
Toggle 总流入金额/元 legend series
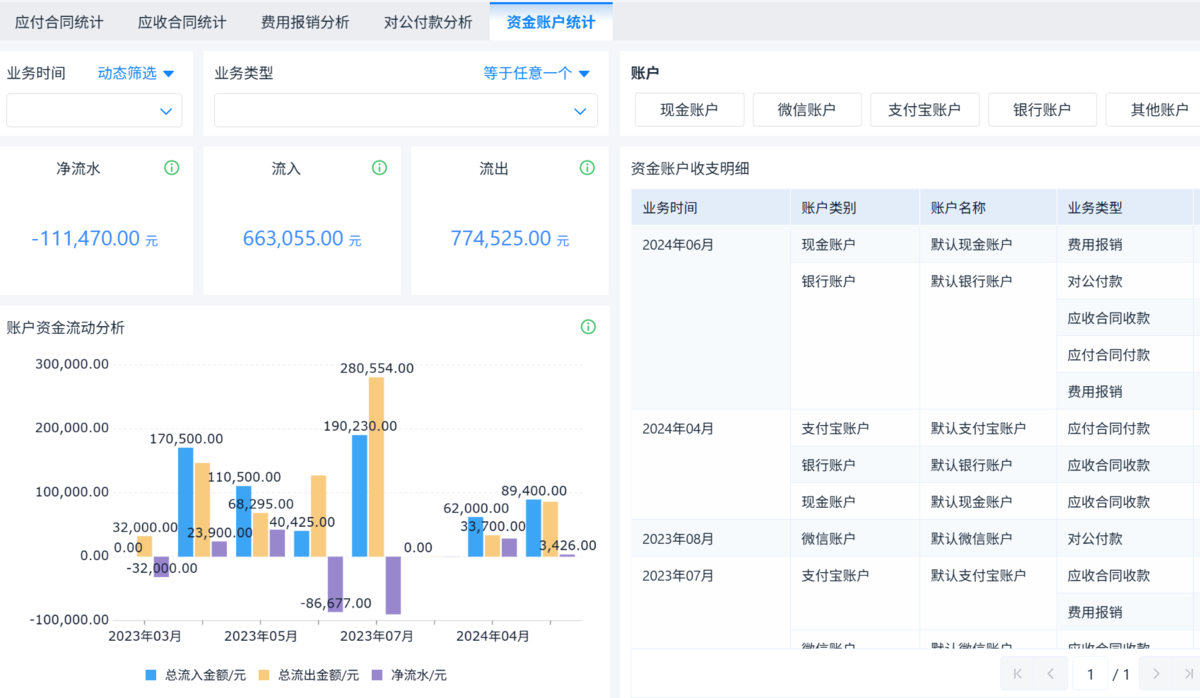click(x=195, y=675)
